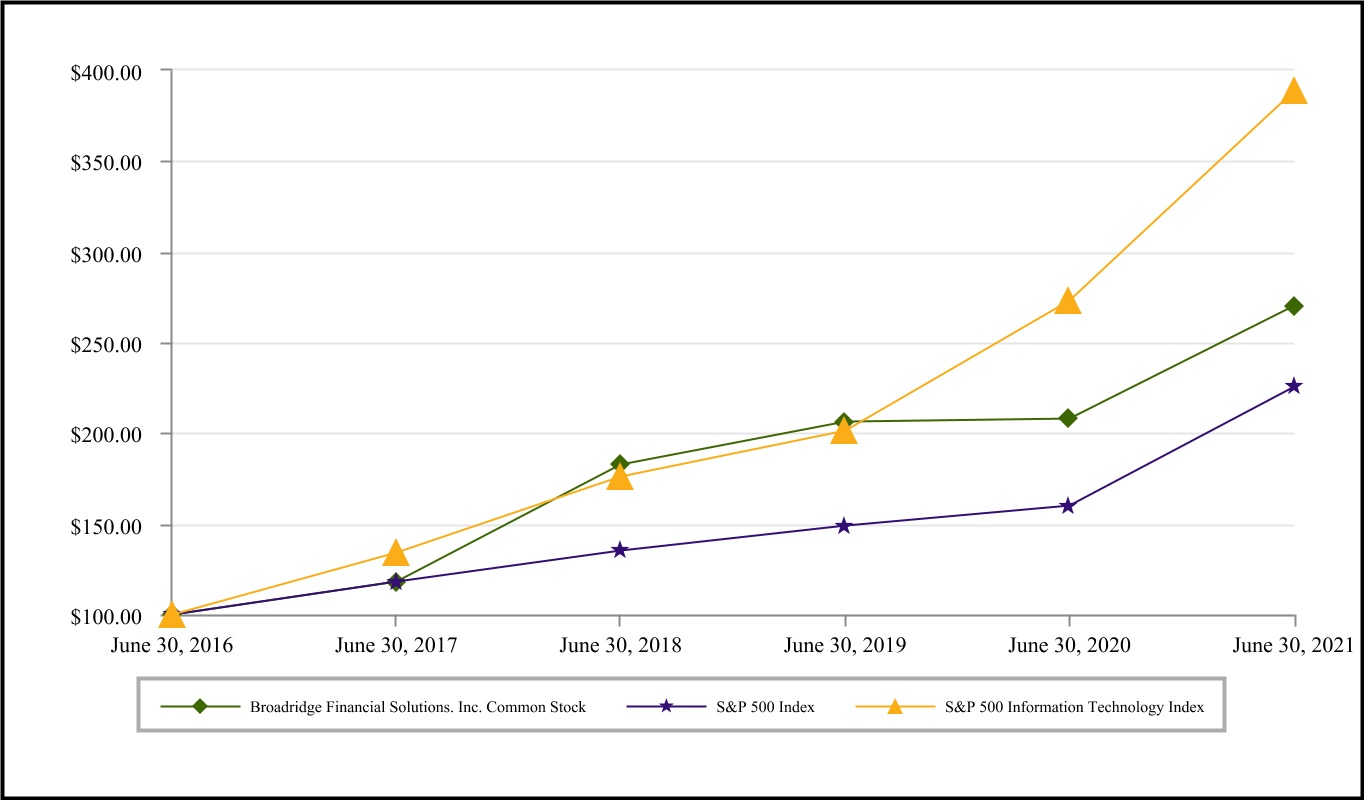1364x800 pixels.
Task: Click the green diamond icon in the legend
Action: (200, 707)
